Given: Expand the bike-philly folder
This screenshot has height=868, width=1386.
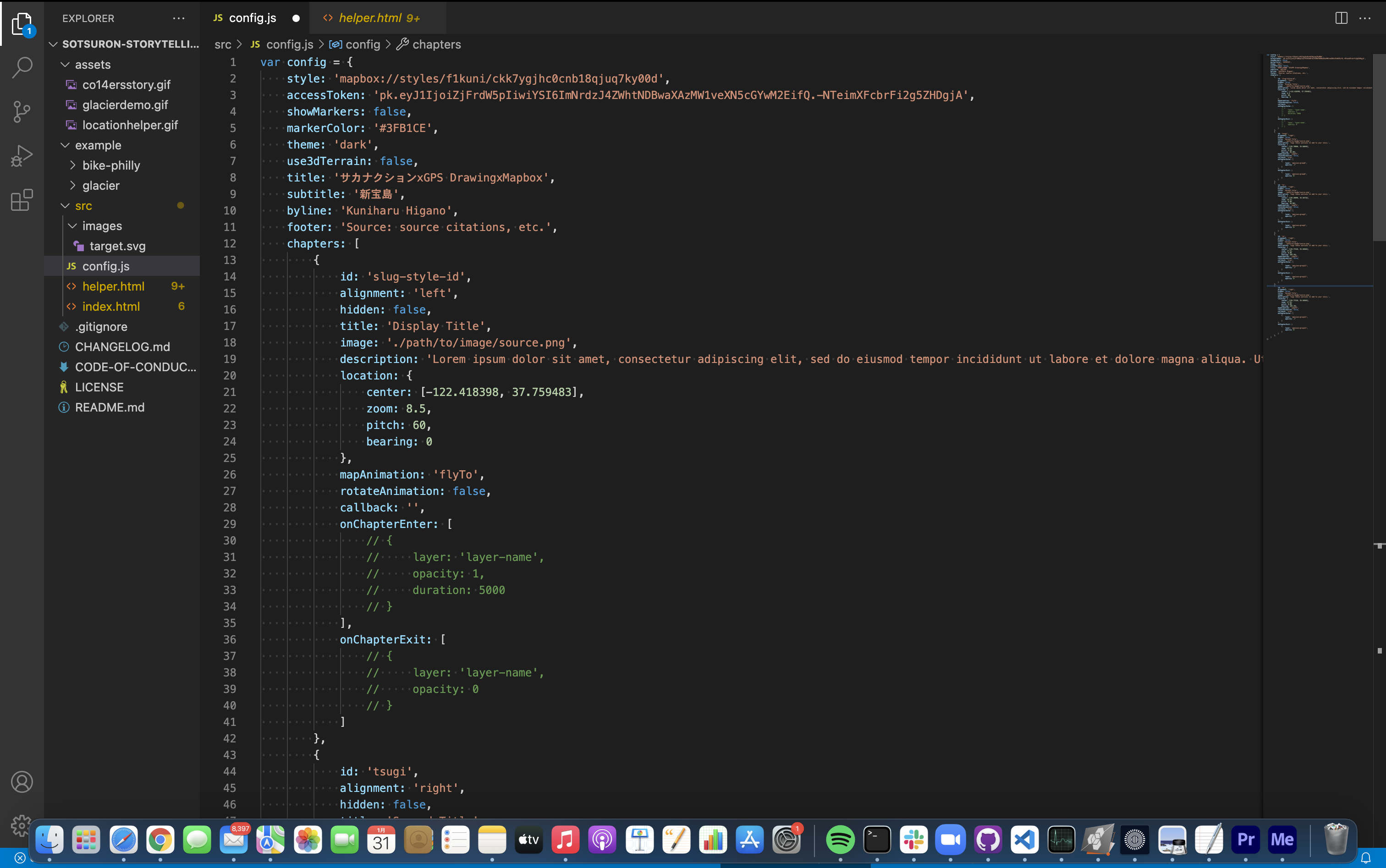Looking at the screenshot, I should (111, 165).
